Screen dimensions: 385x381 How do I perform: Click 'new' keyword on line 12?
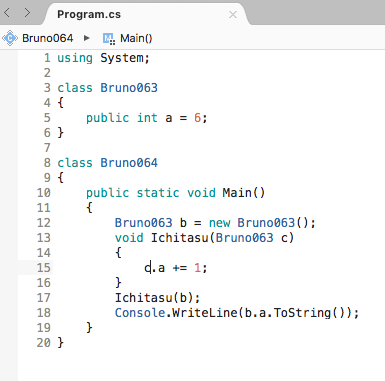click(219, 223)
